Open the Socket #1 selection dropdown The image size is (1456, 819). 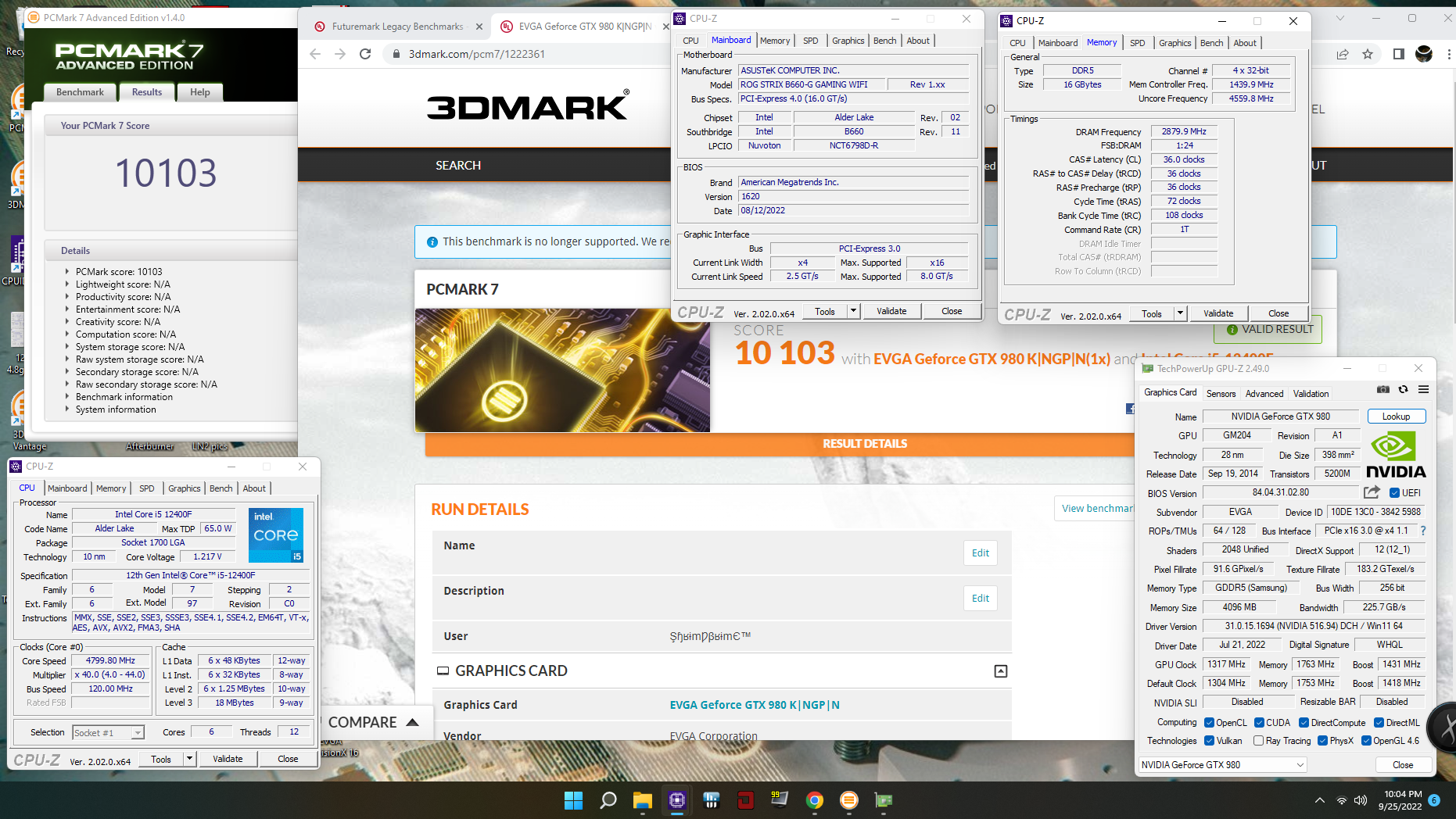coord(109,733)
